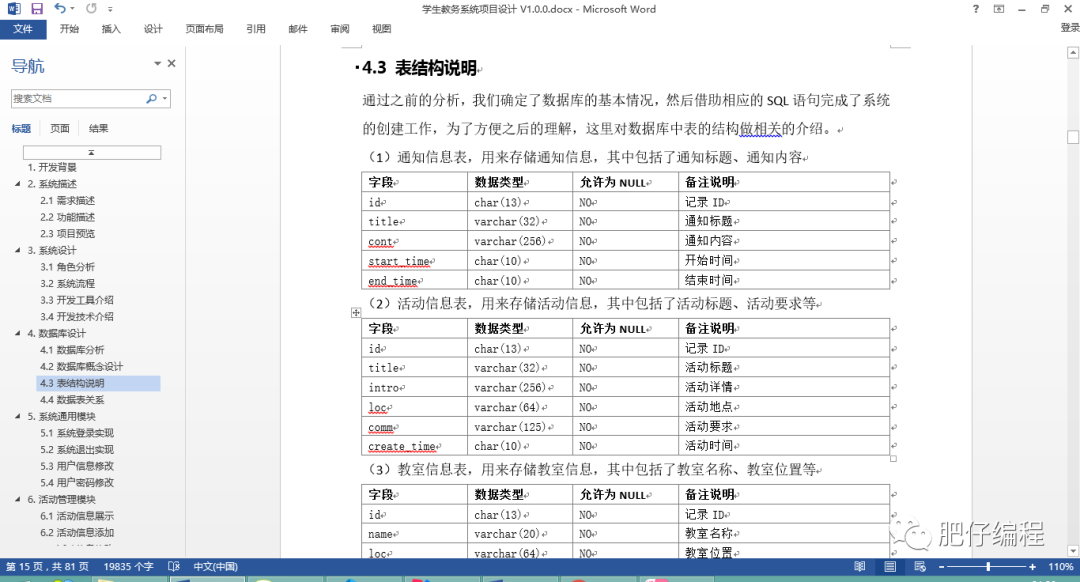The width and height of the screenshot is (1080, 582).
Task: Go to heading 4.4 数据表关系
Action: pos(72,399)
